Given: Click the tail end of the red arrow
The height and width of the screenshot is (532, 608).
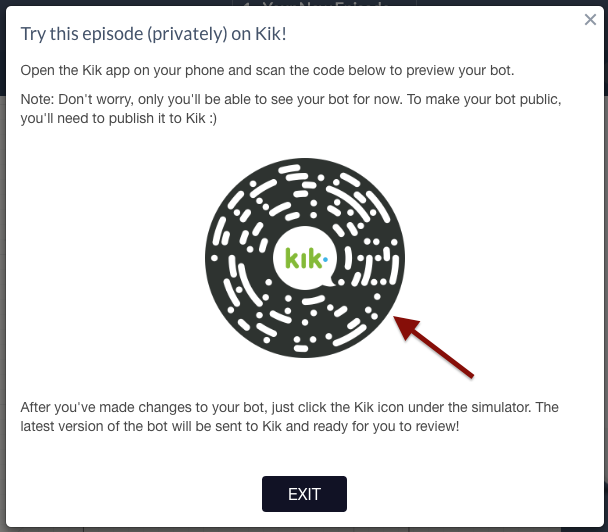Looking at the screenshot, I should [470, 375].
